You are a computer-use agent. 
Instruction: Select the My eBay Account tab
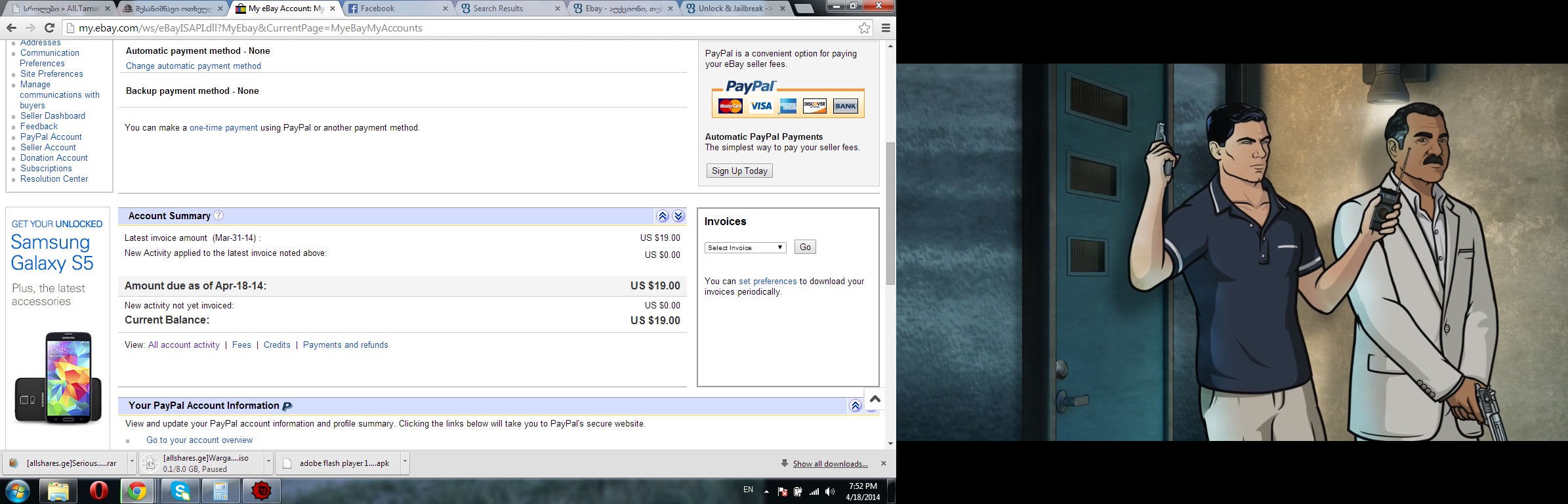(x=285, y=9)
